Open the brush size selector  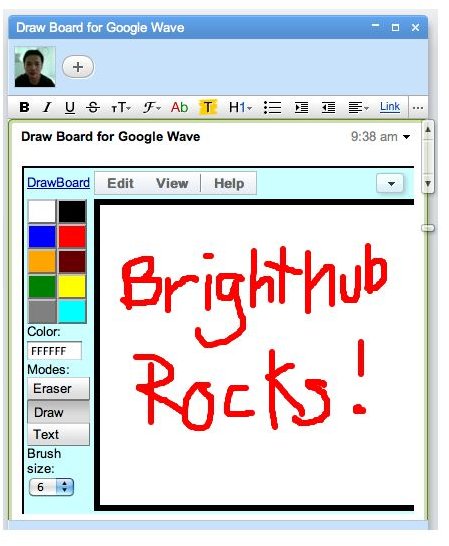tap(52, 487)
